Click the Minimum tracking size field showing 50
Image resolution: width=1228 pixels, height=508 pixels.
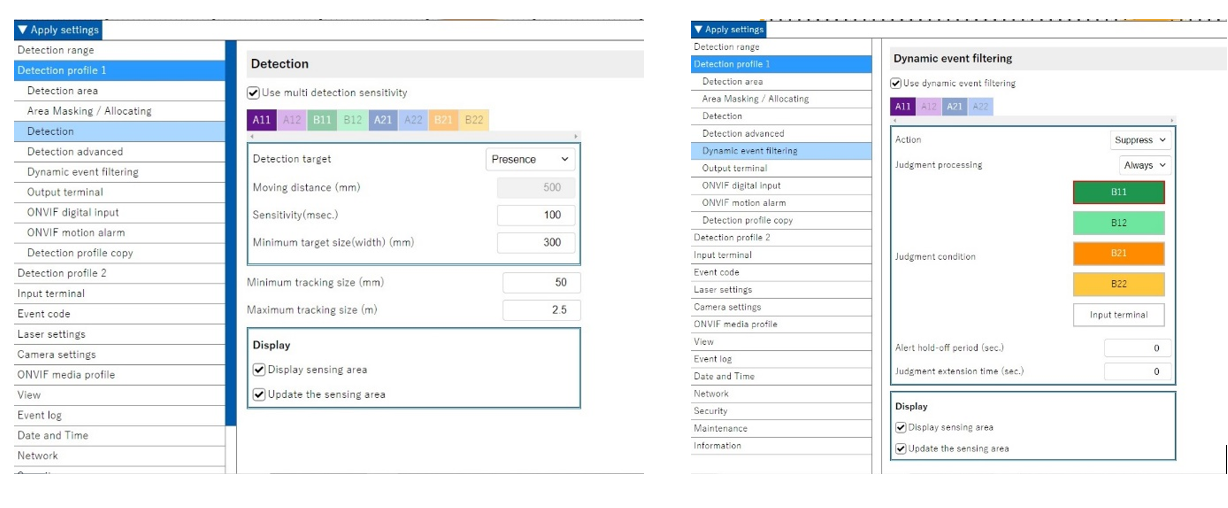click(541, 283)
